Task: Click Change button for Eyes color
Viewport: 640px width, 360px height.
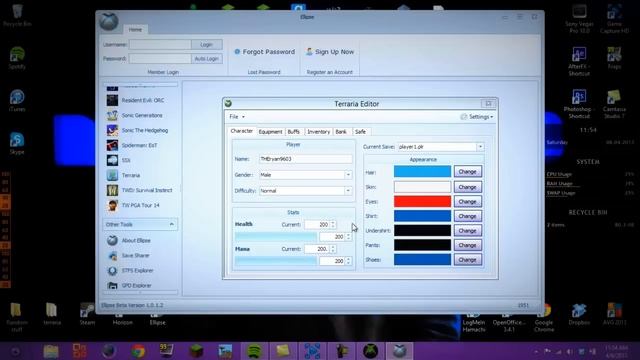Action: [468, 202]
